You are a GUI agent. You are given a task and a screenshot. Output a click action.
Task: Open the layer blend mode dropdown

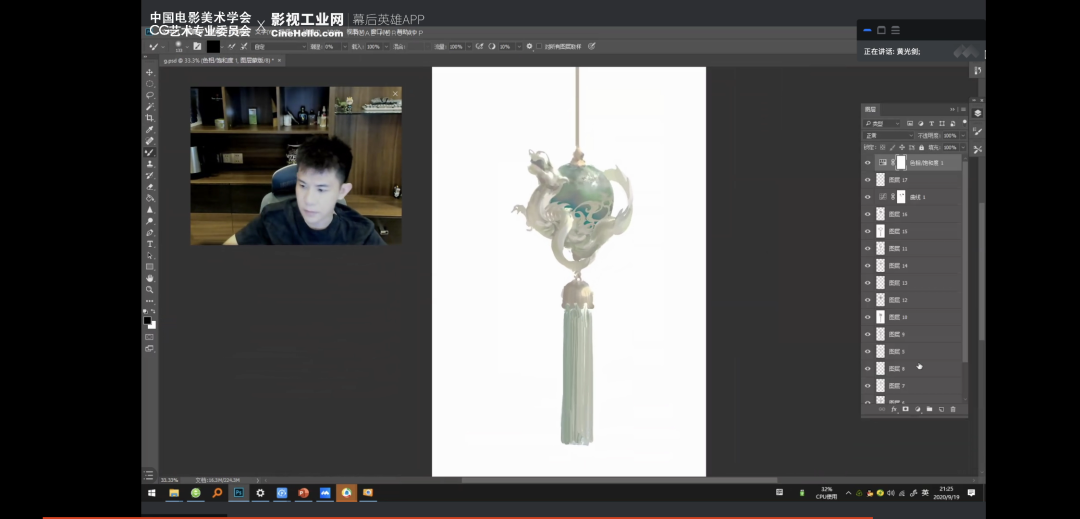pos(888,135)
